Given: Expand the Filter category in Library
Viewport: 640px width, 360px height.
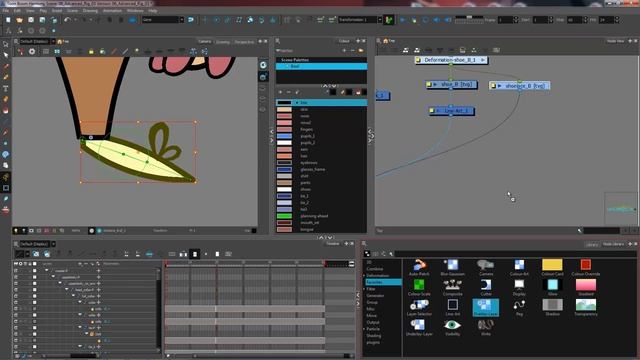Looking at the screenshot, I should [364, 289].
